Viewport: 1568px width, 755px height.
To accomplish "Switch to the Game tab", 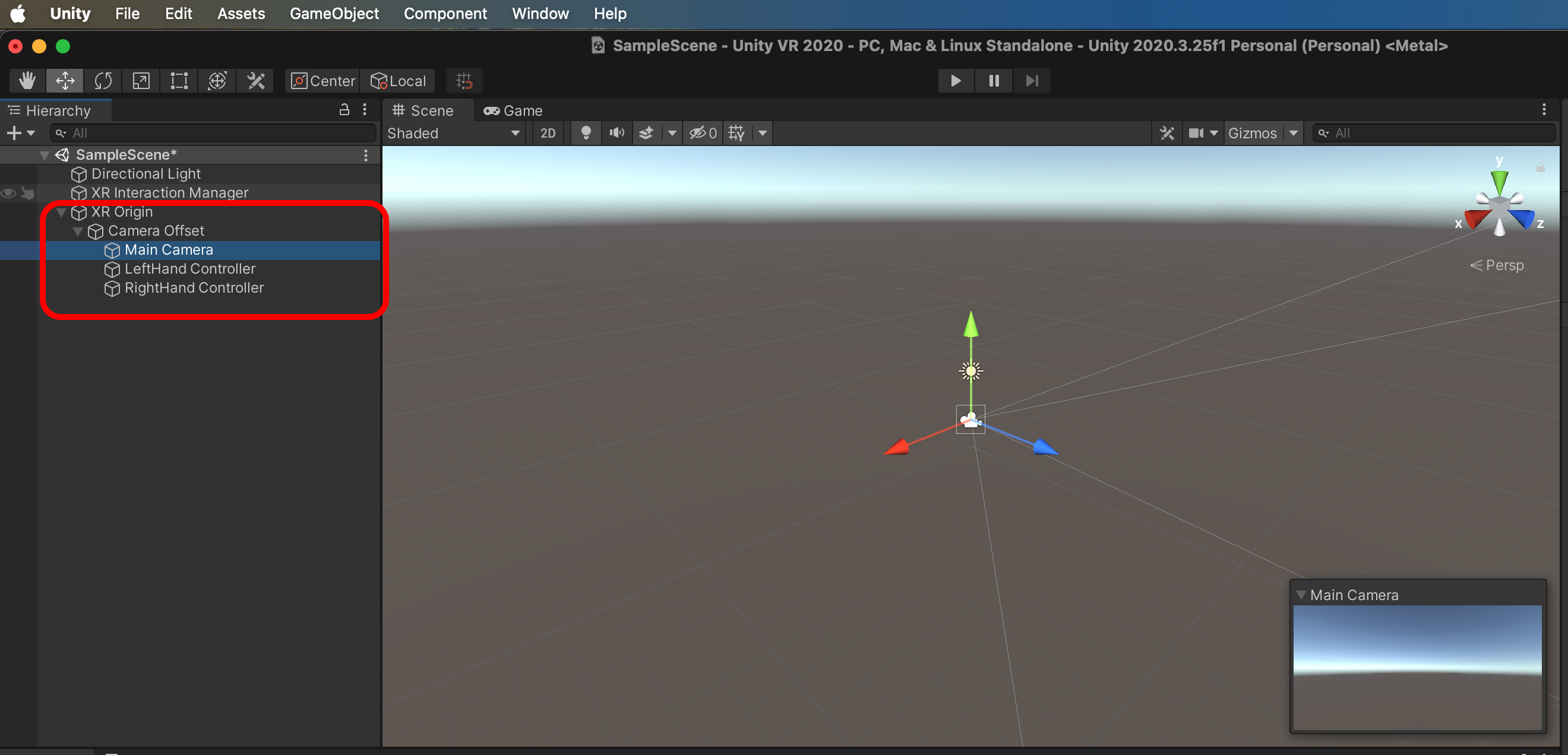I will click(x=513, y=110).
